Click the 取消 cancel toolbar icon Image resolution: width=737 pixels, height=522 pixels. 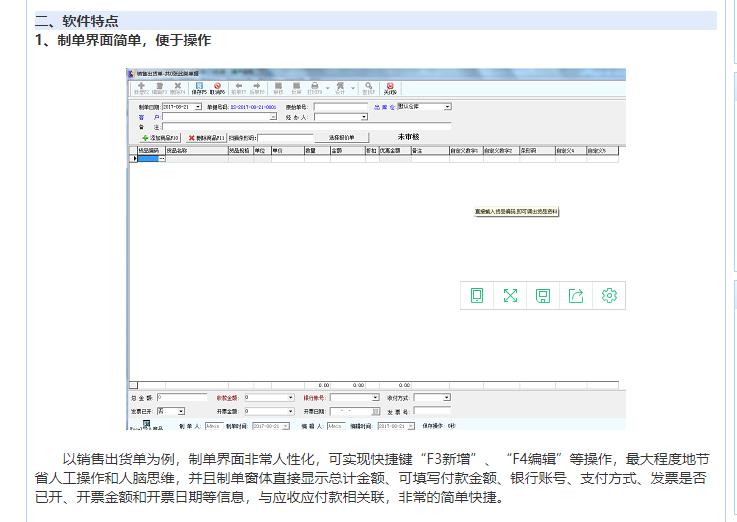tap(217, 88)
